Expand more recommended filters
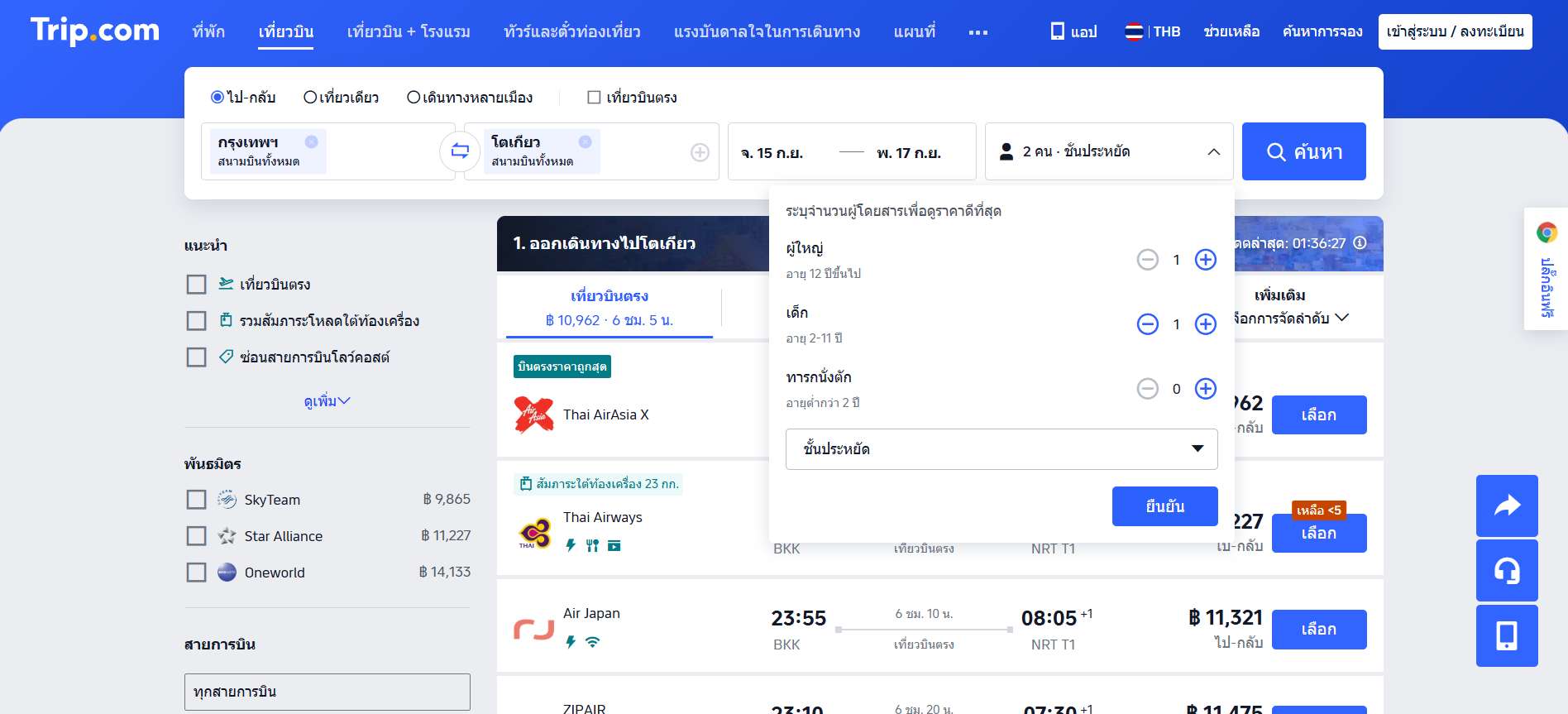 pos(327,401)
